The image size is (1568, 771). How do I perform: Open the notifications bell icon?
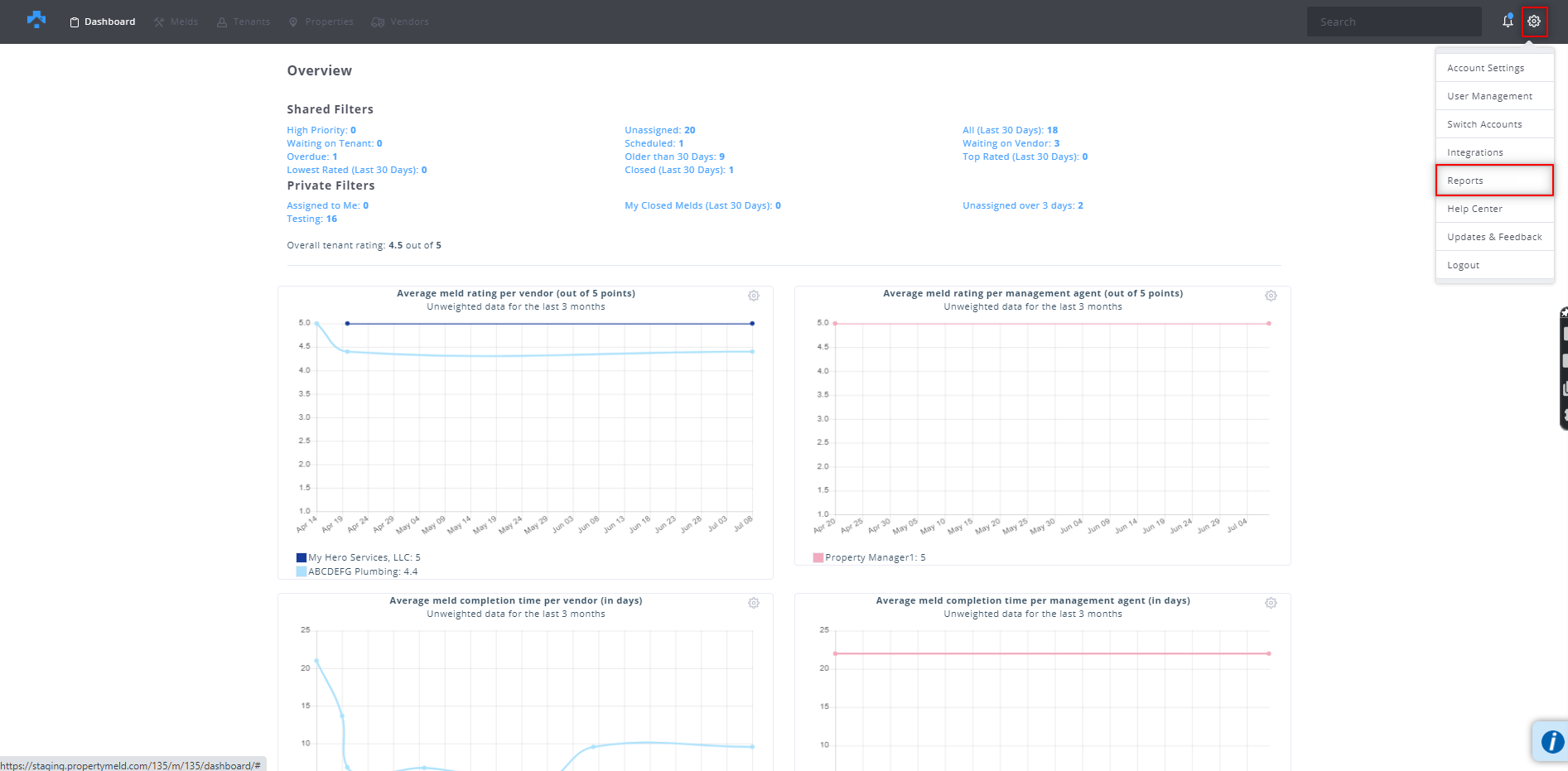click(1508, 22)
